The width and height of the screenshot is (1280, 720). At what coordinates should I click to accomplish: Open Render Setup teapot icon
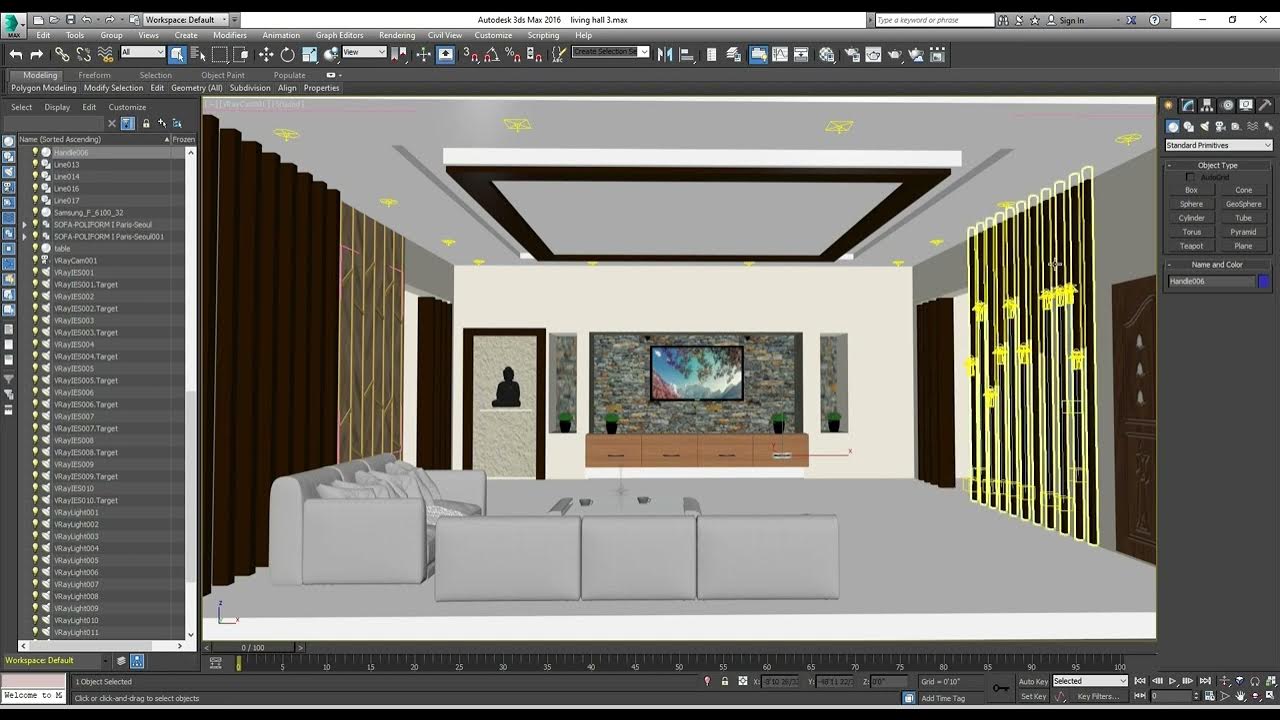click(851, 55)
